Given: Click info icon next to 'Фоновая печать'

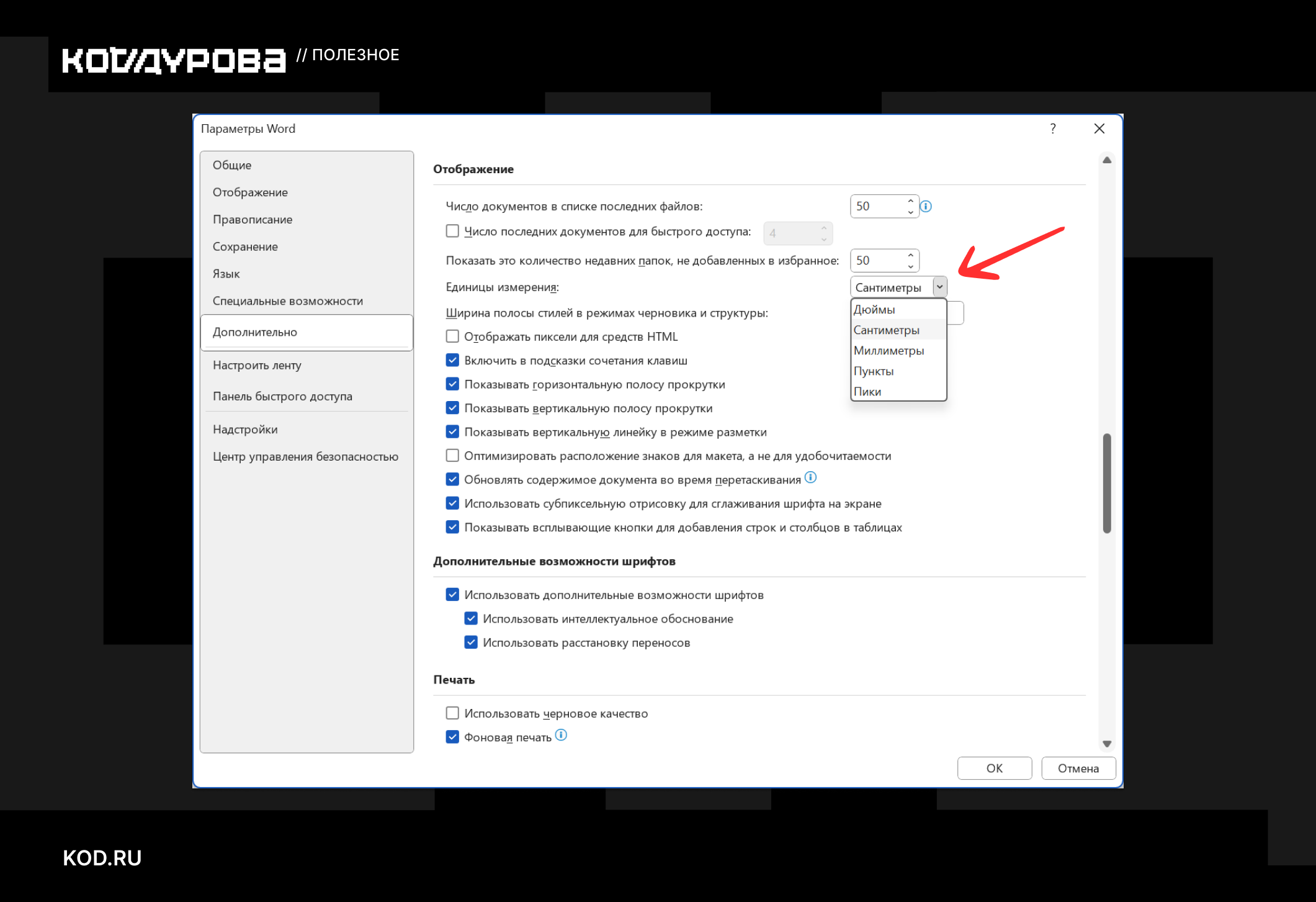Looking at the screenshot, I should click(561, 735).
